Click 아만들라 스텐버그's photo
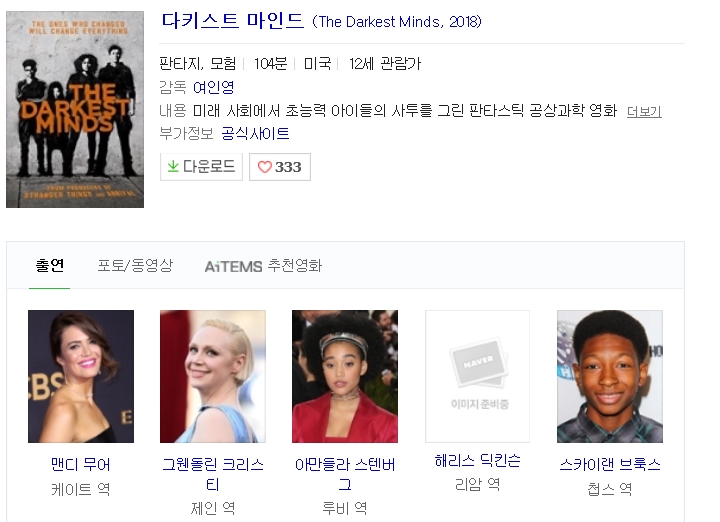720x522 pixels. tap(345, 376)
